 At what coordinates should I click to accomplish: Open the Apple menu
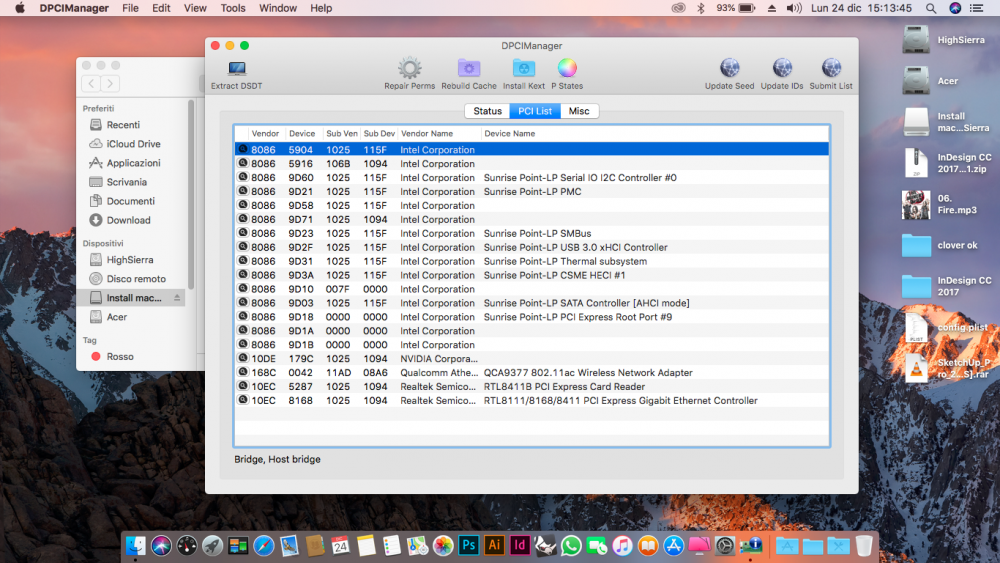point(20,8)
